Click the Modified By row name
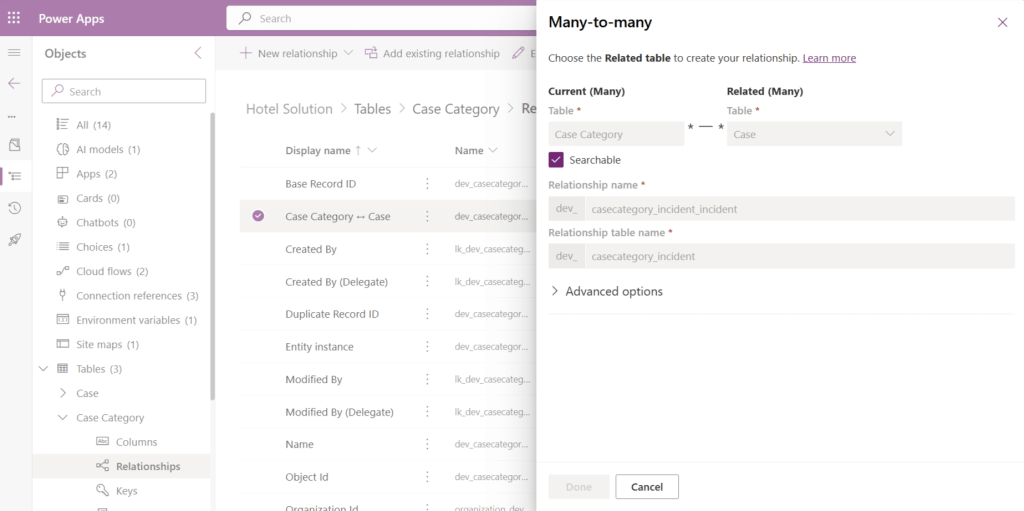This screenshot has height=511, width=1024. point(313,379)
